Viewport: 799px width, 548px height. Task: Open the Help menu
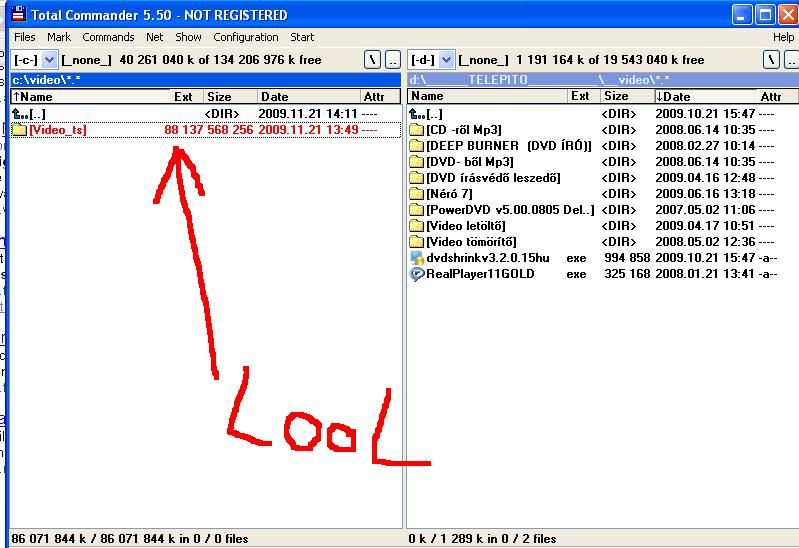pyautogui.click(x=783, y=37)
